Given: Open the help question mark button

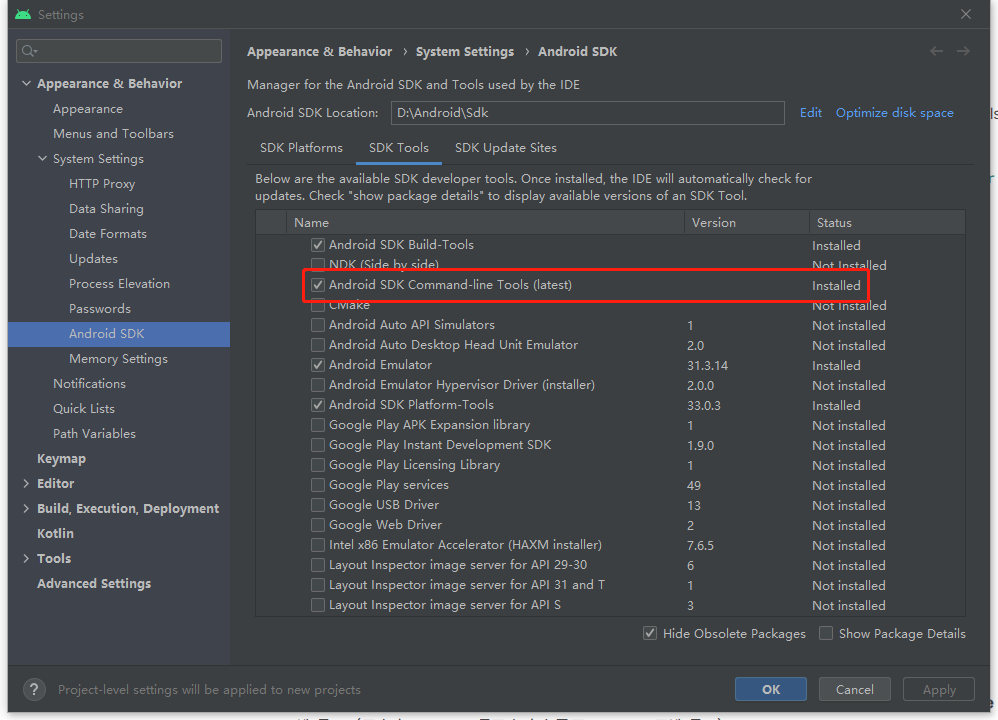Looking at the screenshot, I should pos(34,689).
